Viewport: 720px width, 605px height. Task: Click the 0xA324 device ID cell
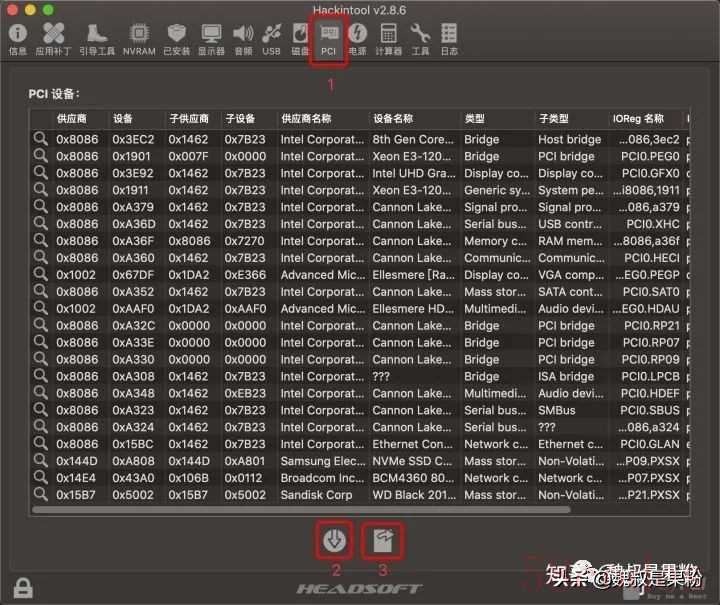pos(133,427)
